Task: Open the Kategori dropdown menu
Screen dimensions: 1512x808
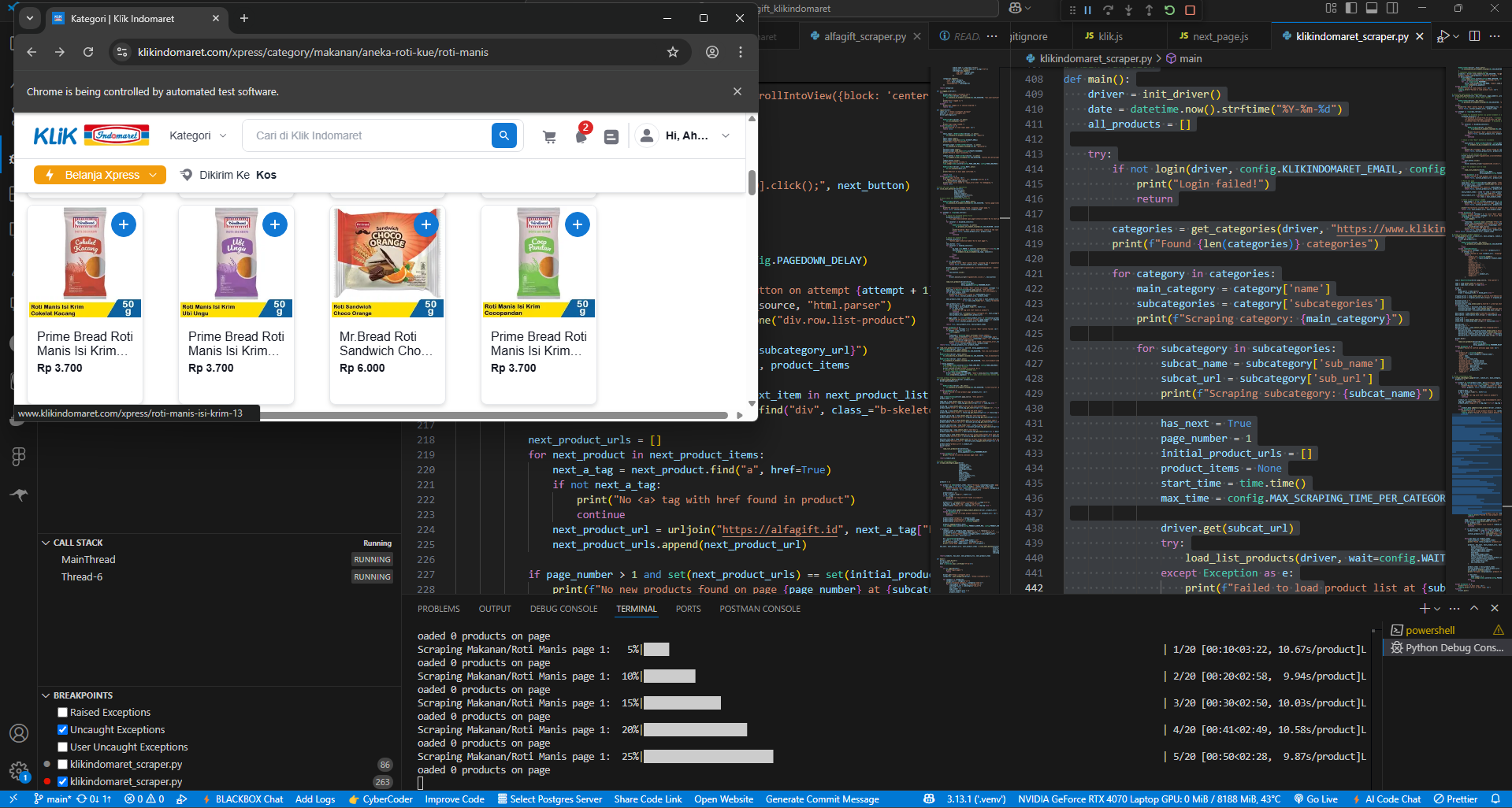Action: click(198, 135)
